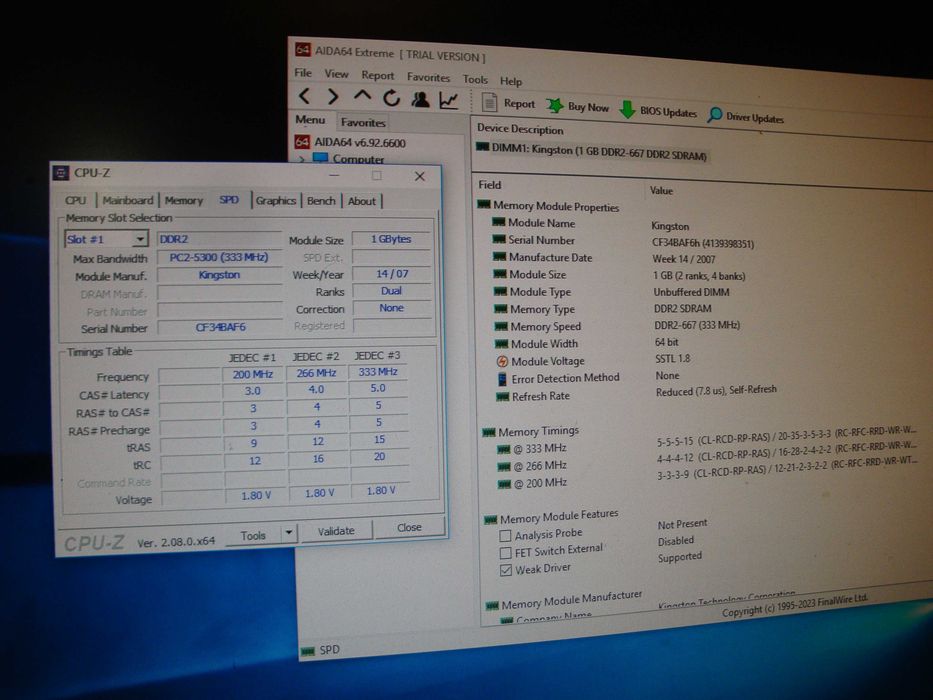Click Max Bandwidth PC2-5300 field
This screenshot has width=933, height=700.
[219, 257]
